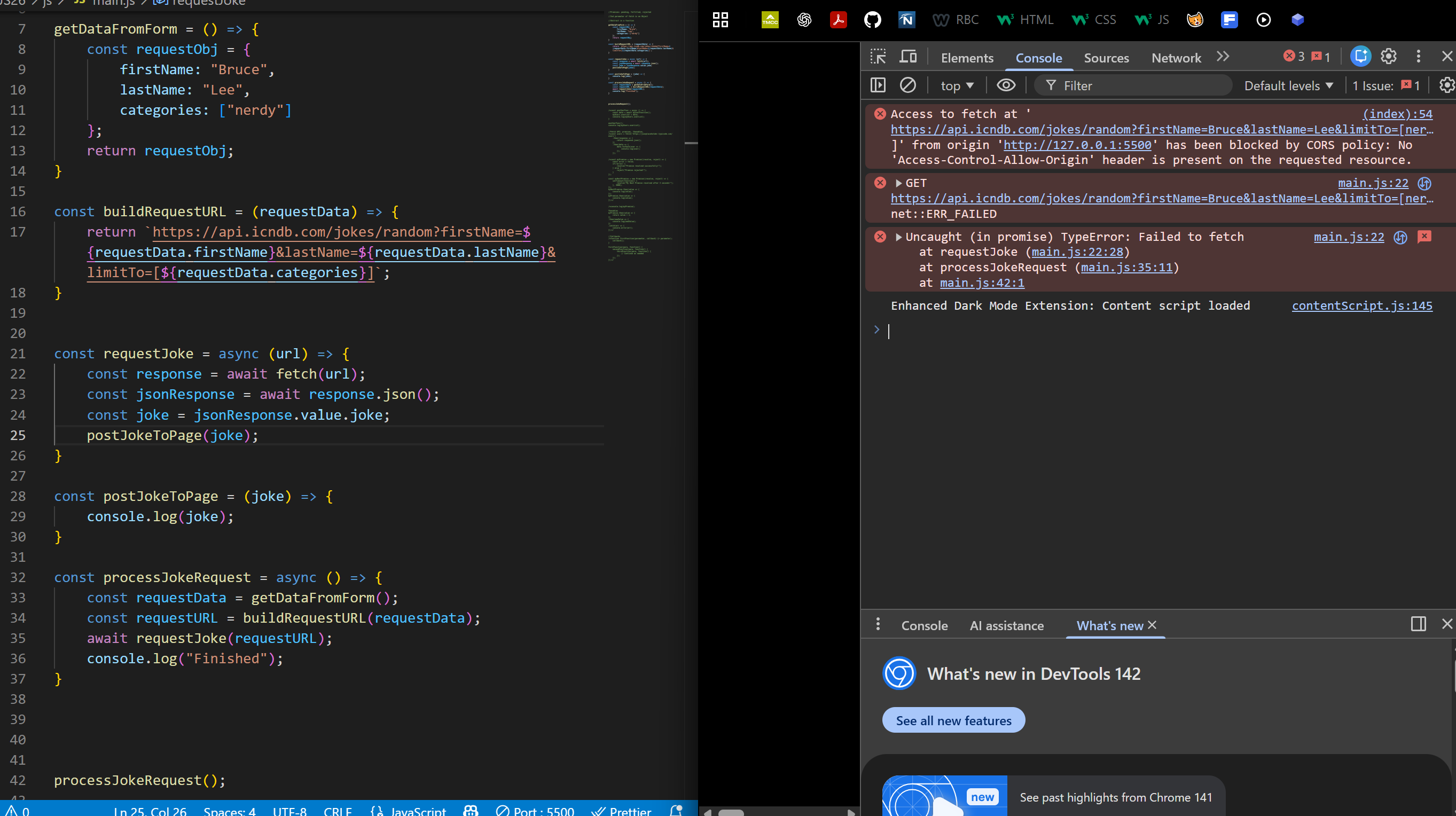This screenshot has height=816, width=1456.
Task: Toggle the device toolbar icon
Action: (x=909, y=57)
